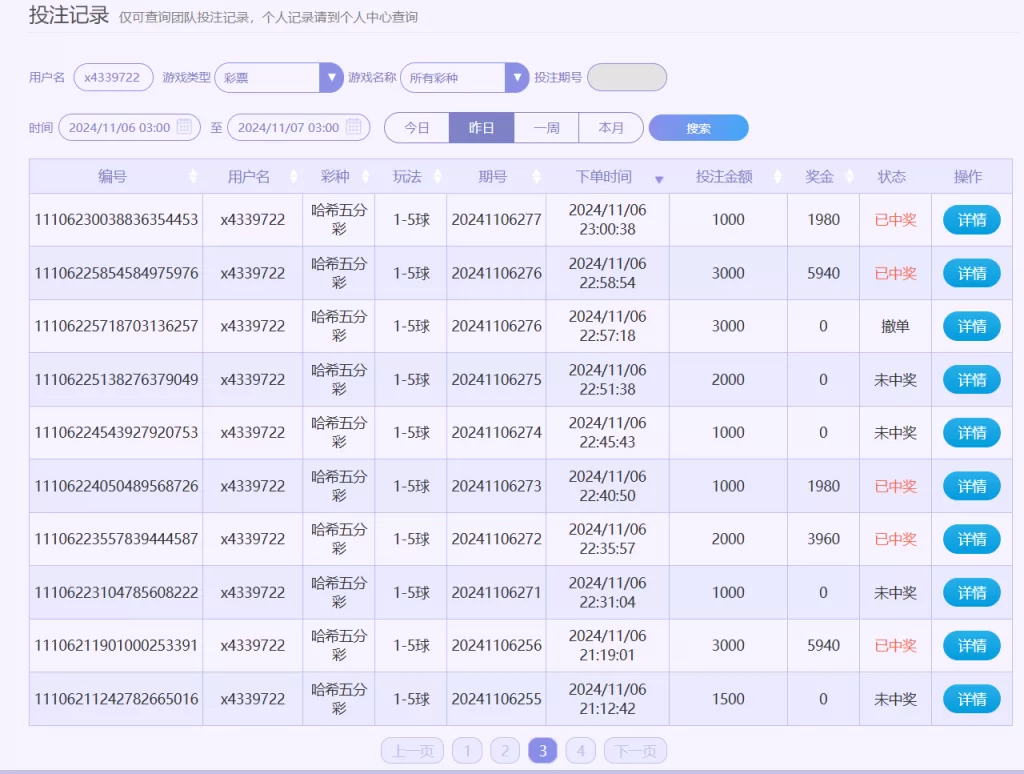
Task: Click the 3960 prize amount cell
Action: click(824, 539)
